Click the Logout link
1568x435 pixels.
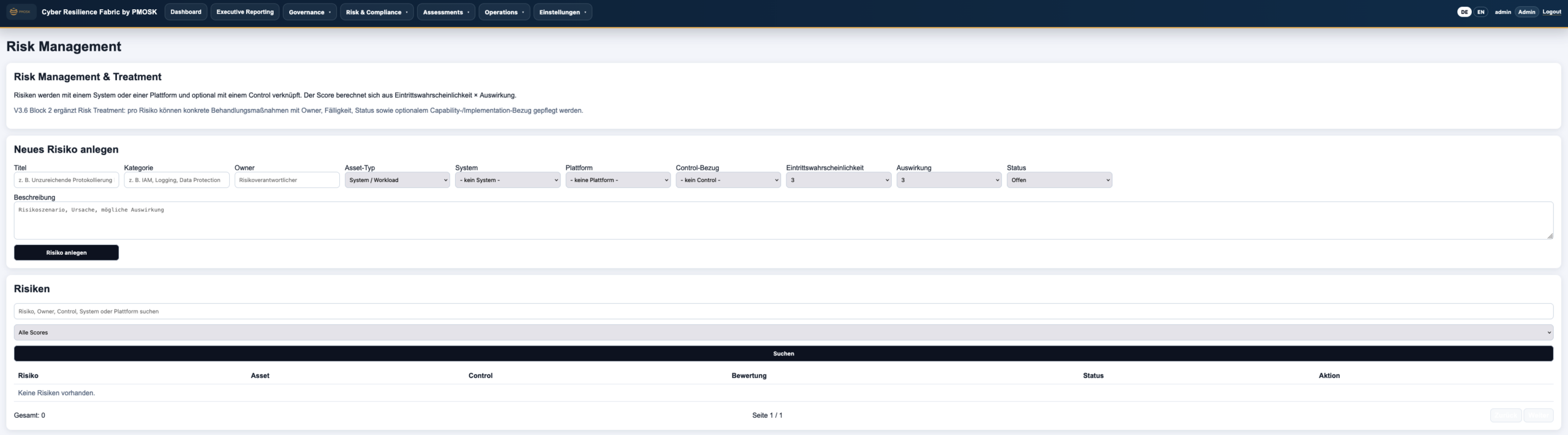[x=1551, y=12]
